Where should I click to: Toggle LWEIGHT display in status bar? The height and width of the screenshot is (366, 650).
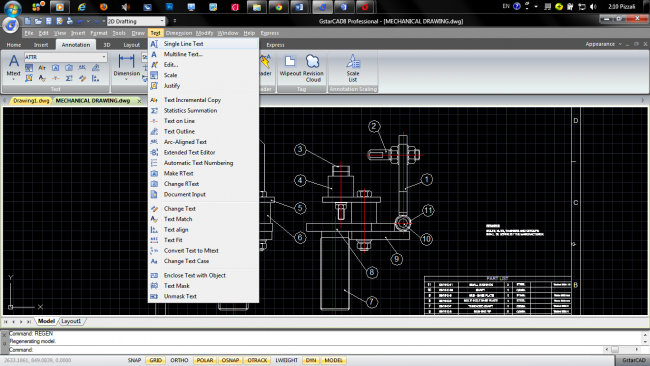[x=286, y=360]
